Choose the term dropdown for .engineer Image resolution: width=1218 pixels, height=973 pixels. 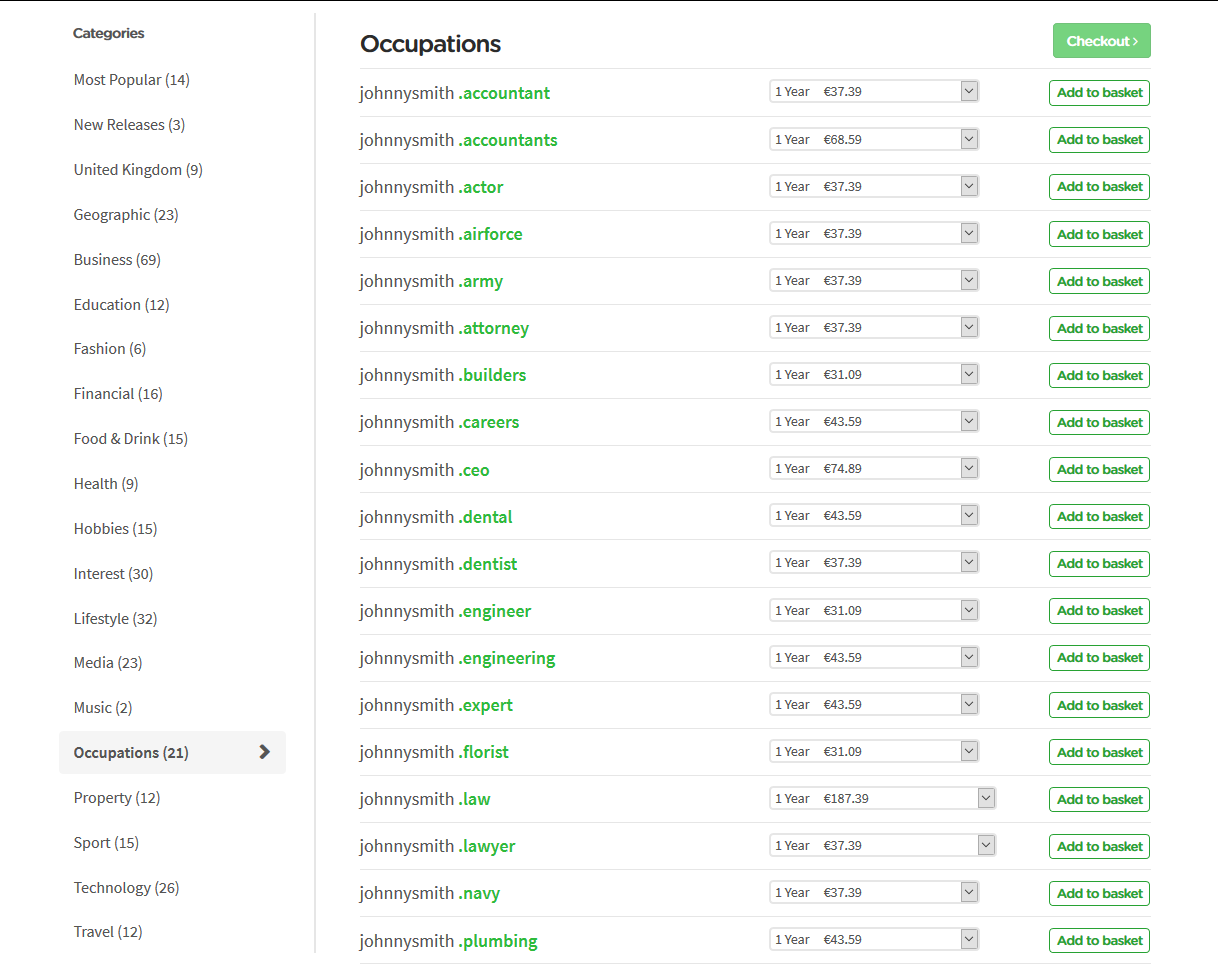pyautogui.click(x=873, y=611)
